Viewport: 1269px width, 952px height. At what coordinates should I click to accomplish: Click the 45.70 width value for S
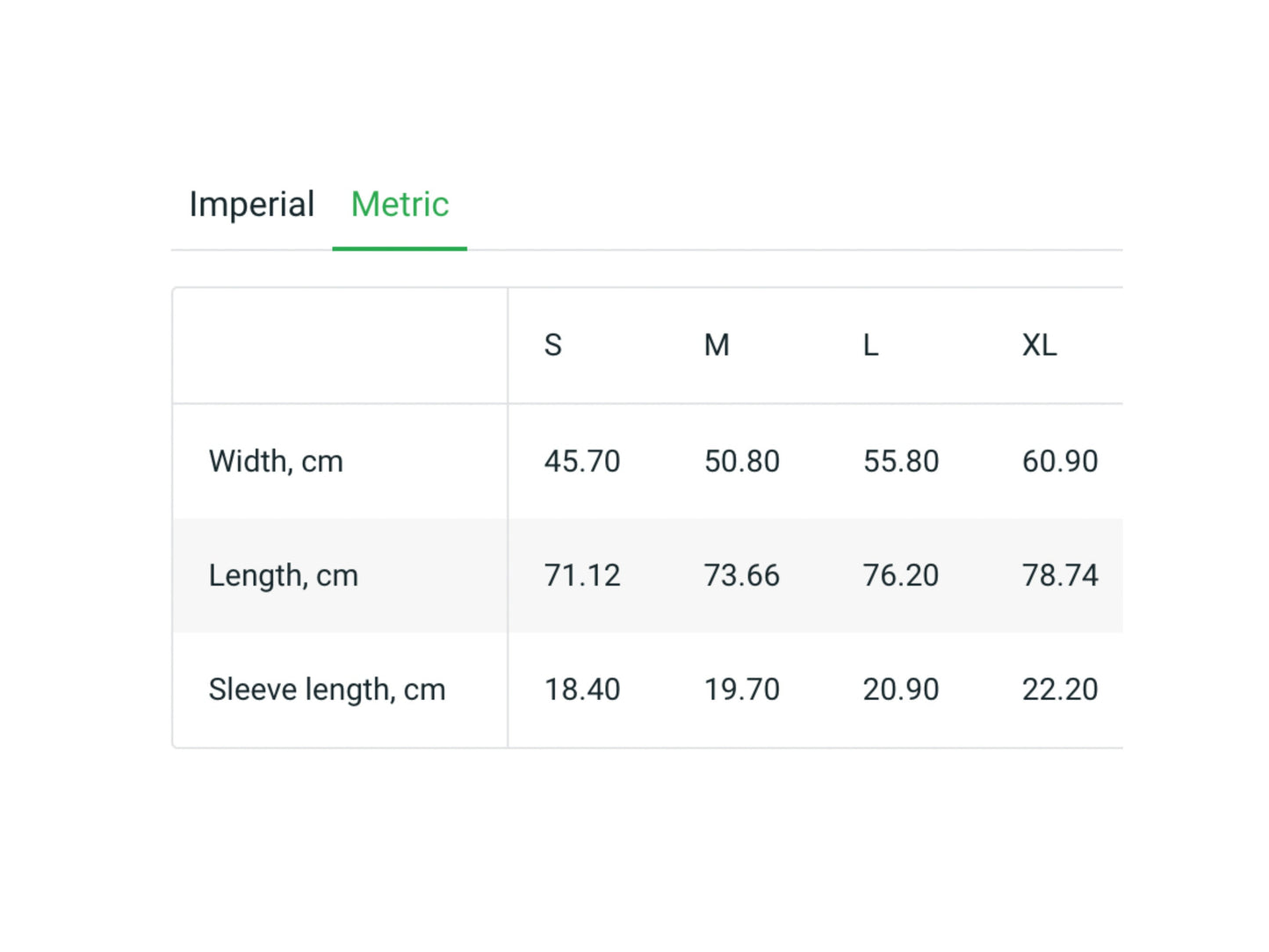click(x=582, y=461)
